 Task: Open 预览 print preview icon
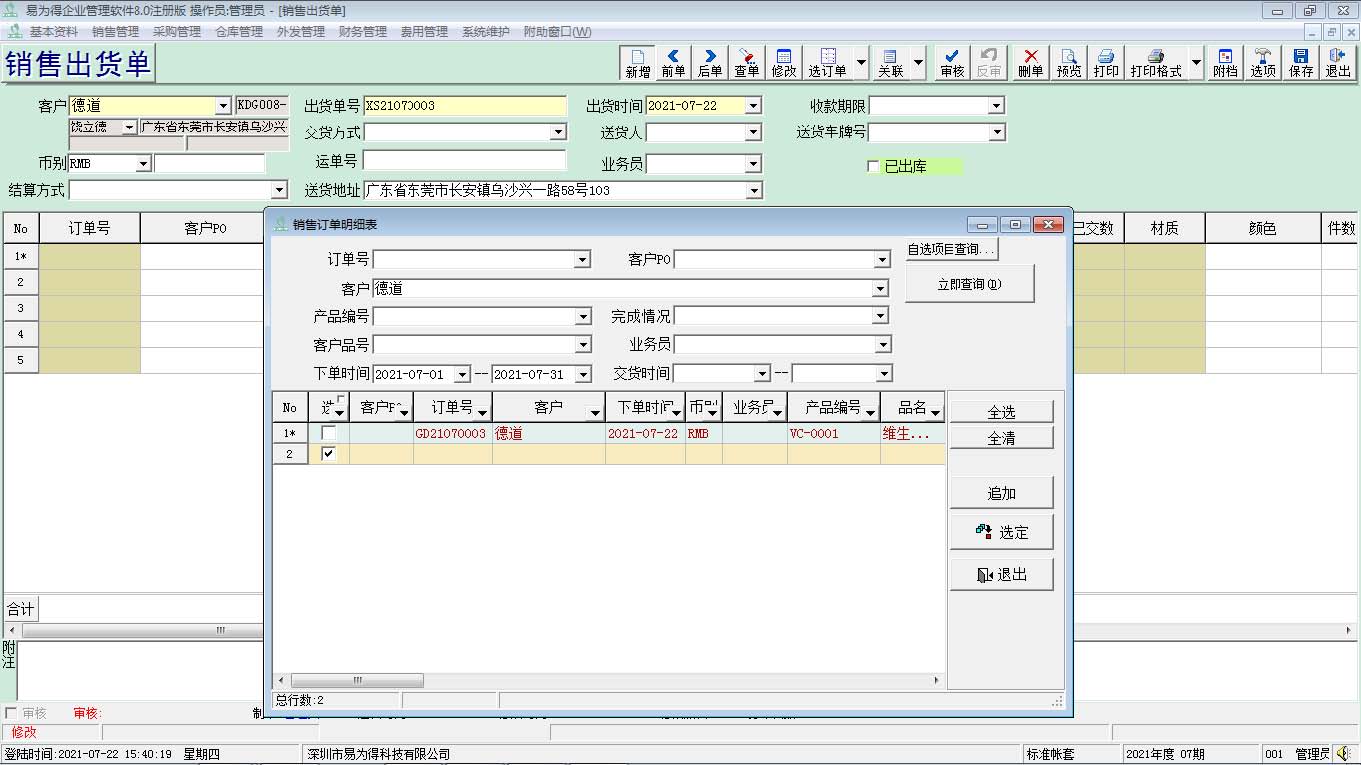coord(1069,63)
